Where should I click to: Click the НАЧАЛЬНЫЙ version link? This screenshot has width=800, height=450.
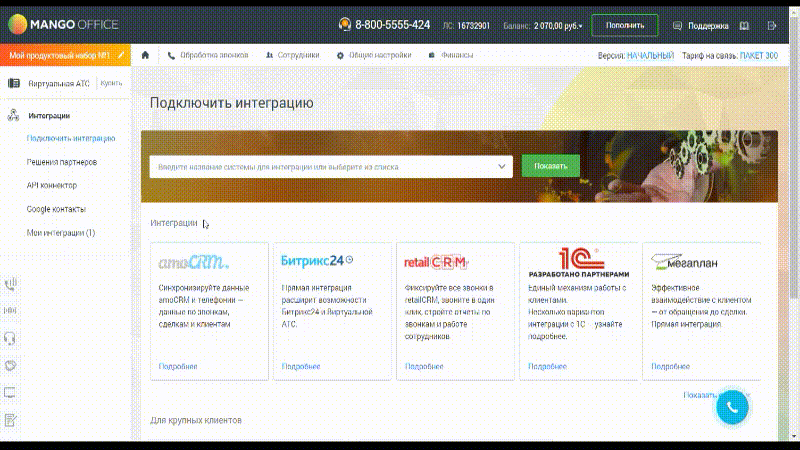650,55
